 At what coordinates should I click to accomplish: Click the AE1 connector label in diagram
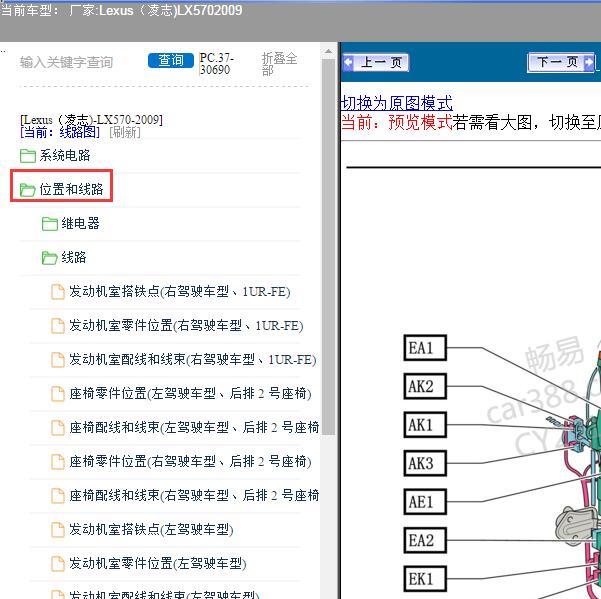tap(425, 502)
